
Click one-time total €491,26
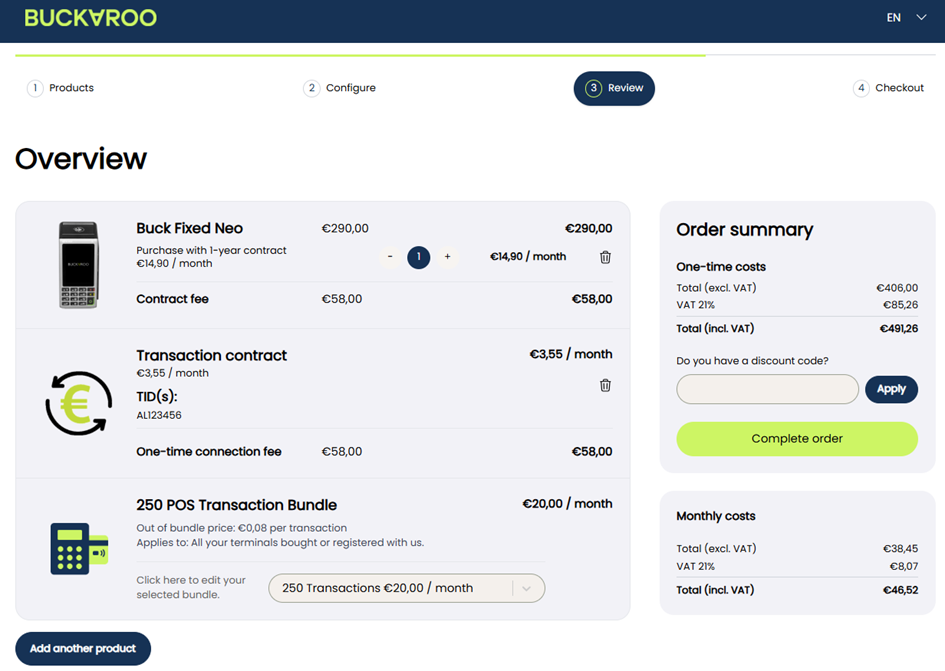(x=899, y=329)
